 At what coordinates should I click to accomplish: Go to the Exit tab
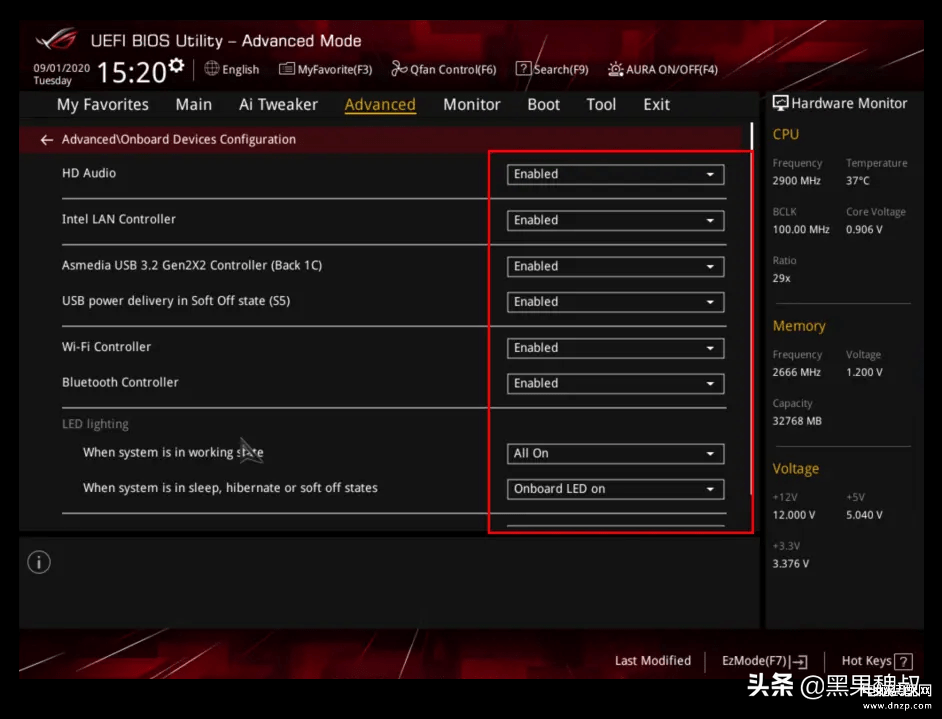coord(657,105)
